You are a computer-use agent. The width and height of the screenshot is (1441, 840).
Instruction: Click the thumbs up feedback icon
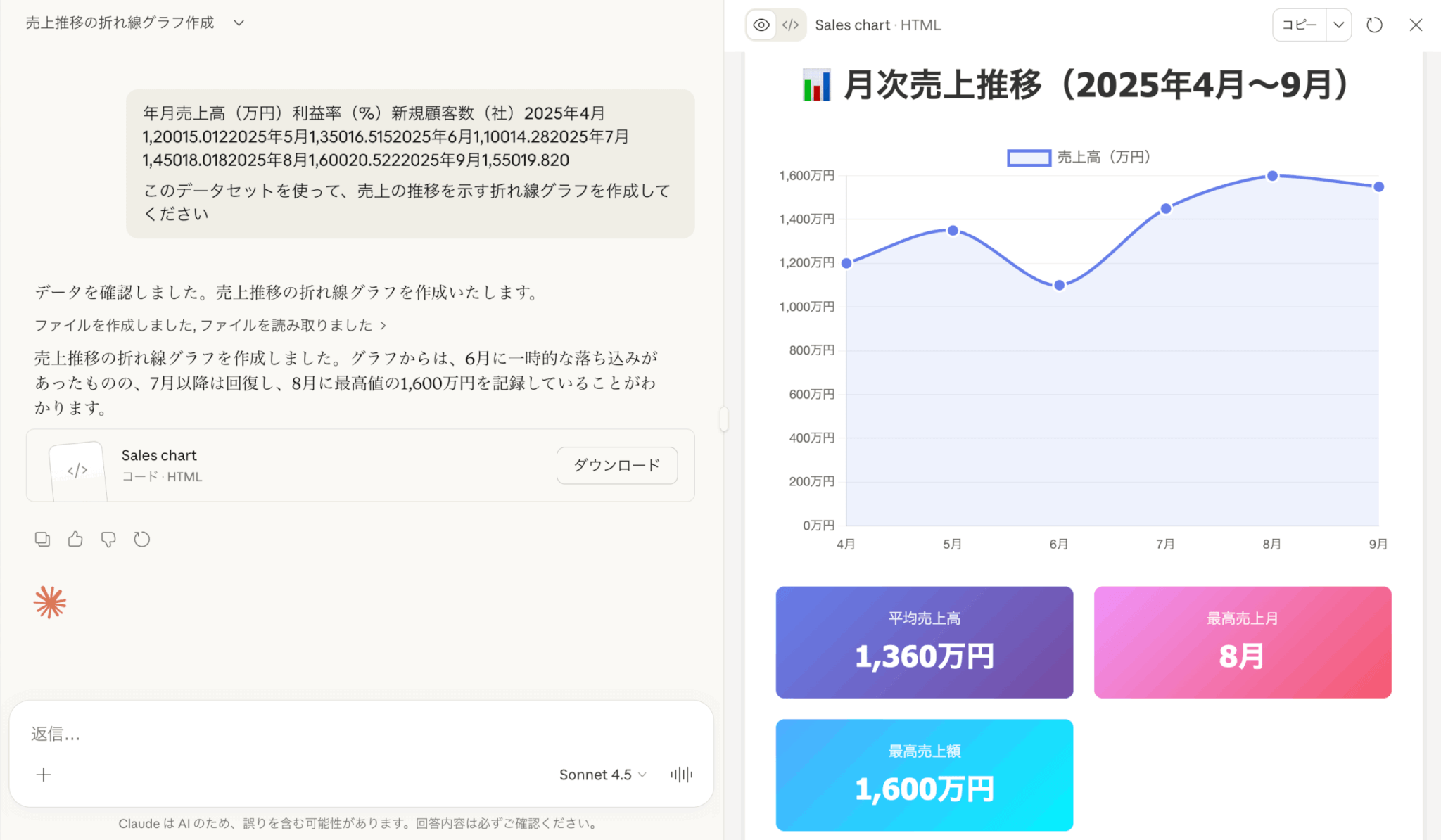pyautogui.click(x=75, y=540)
